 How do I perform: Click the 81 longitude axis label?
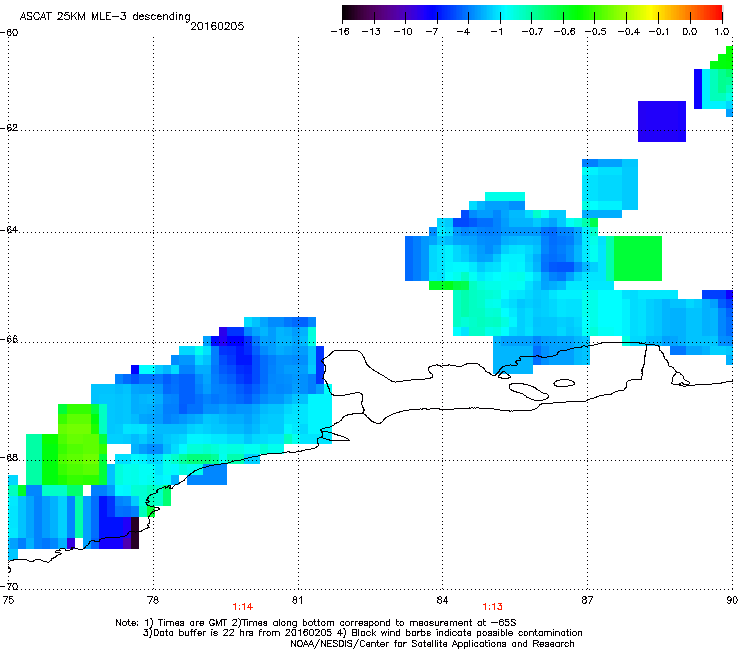(x=297, y=600)
